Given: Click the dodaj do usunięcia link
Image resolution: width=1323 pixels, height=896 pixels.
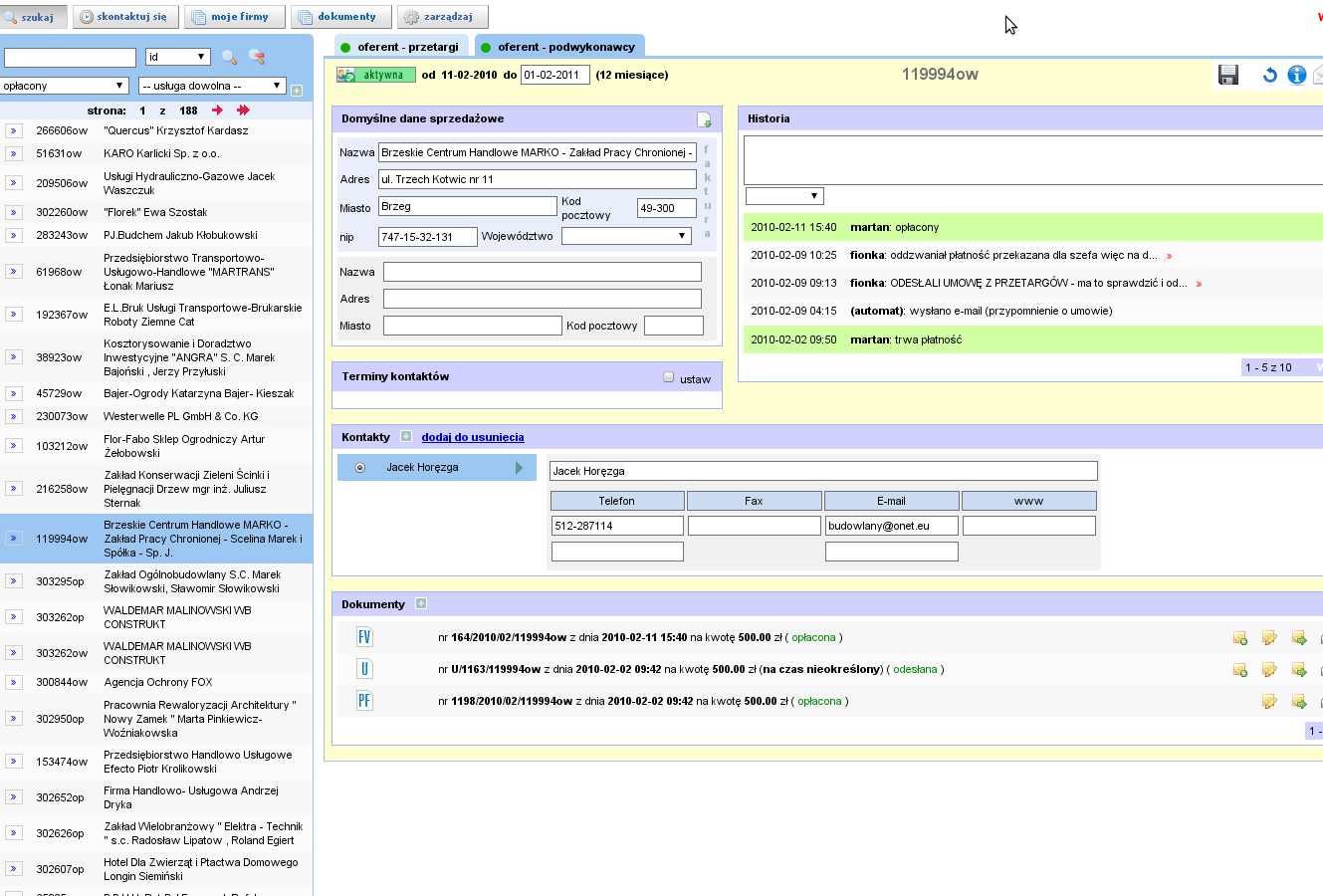Looking at the screenshot, I should [x=473, y=437].
